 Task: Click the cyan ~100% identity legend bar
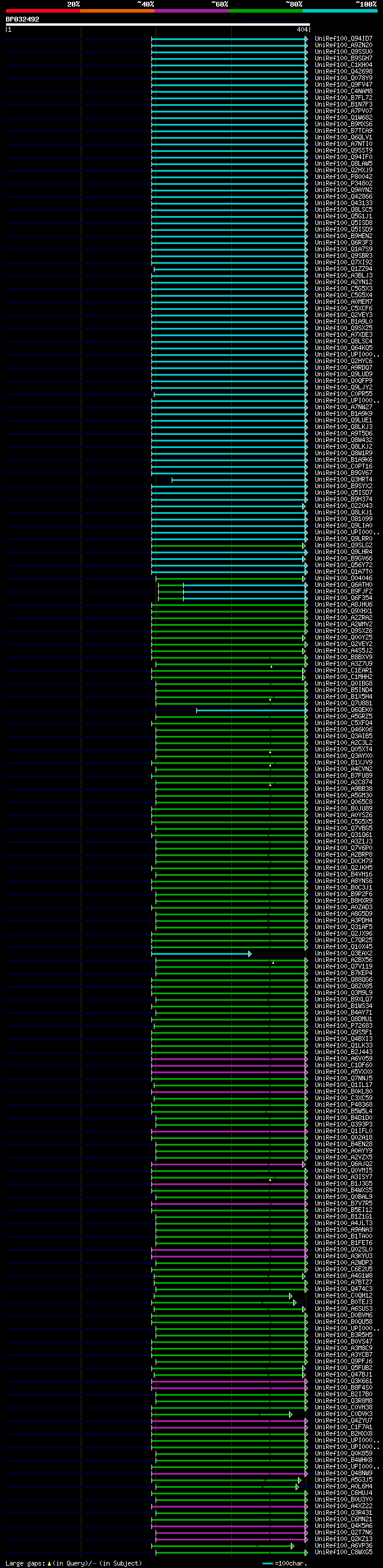(340, 11)
